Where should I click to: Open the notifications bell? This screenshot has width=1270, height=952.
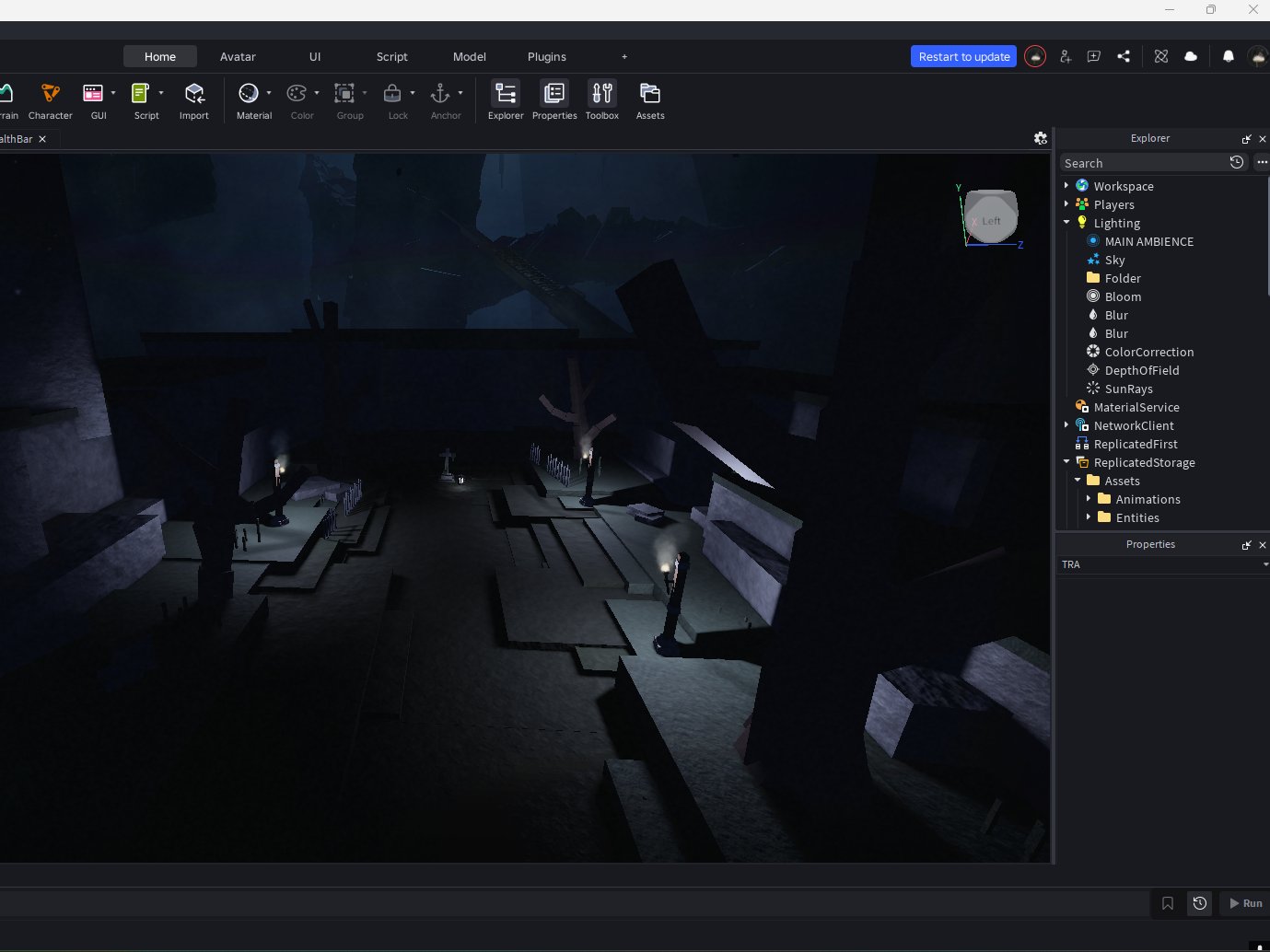coord(1228,56)
